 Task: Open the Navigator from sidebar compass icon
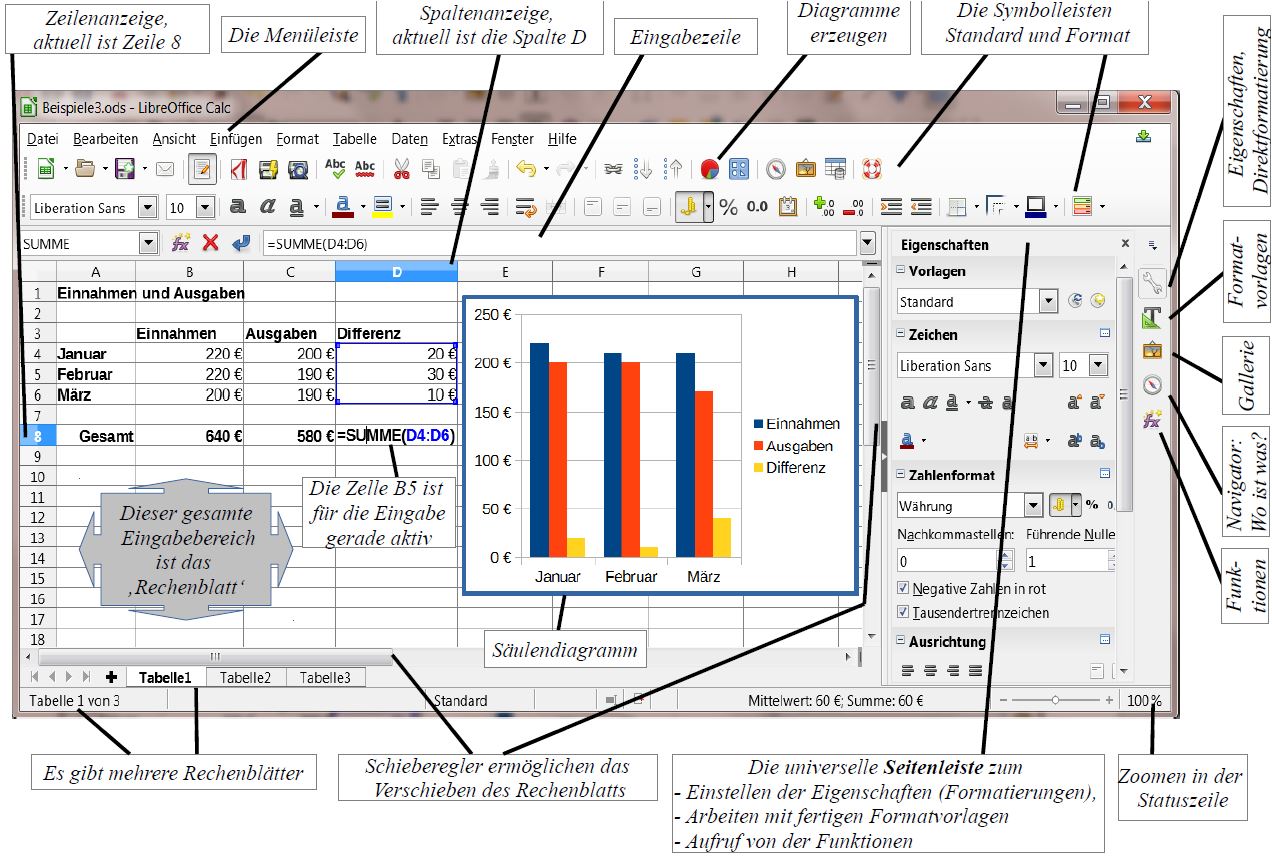[1152, 384]
